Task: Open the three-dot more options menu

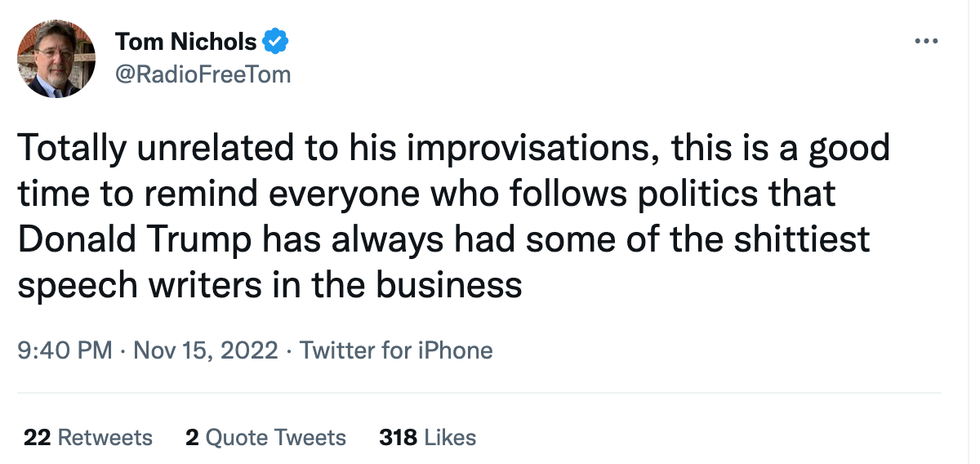Action: point(926,41)
